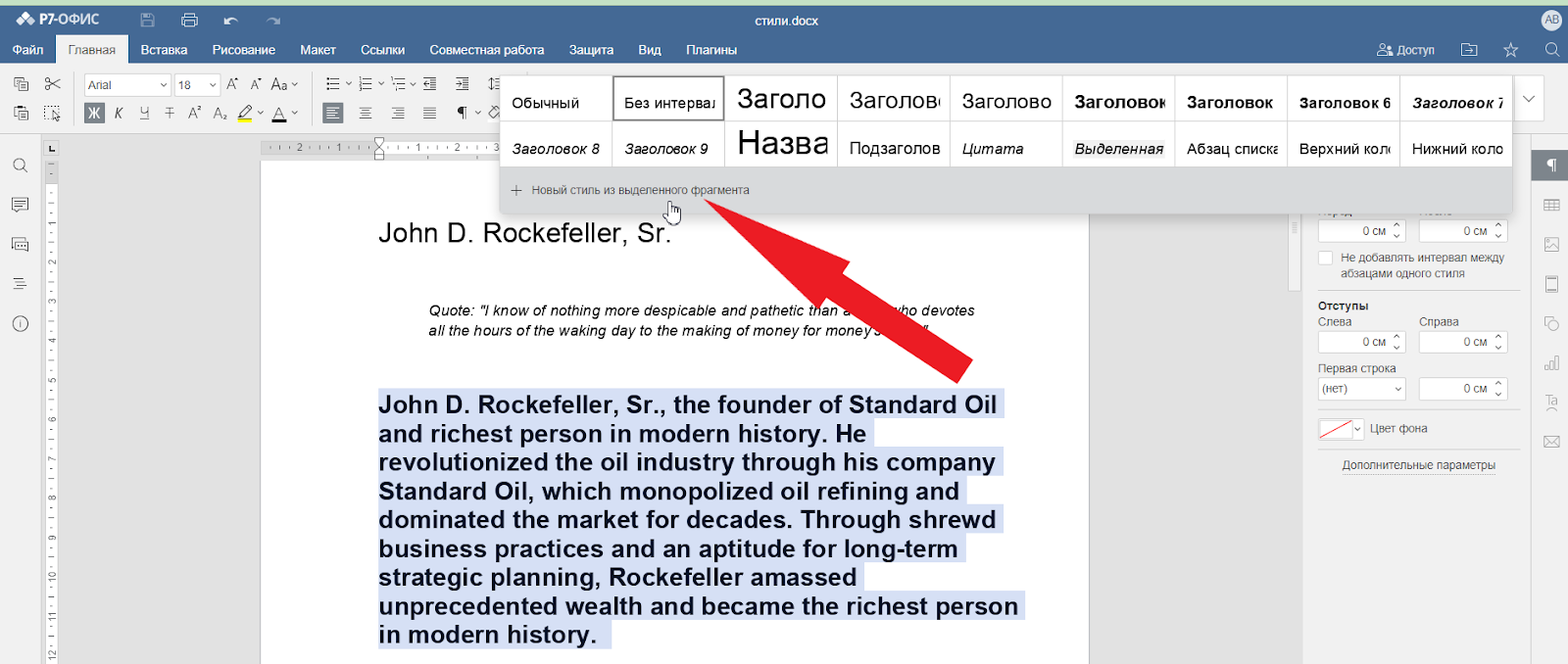Open the Первая строка (нет) dropdown

1362,389
